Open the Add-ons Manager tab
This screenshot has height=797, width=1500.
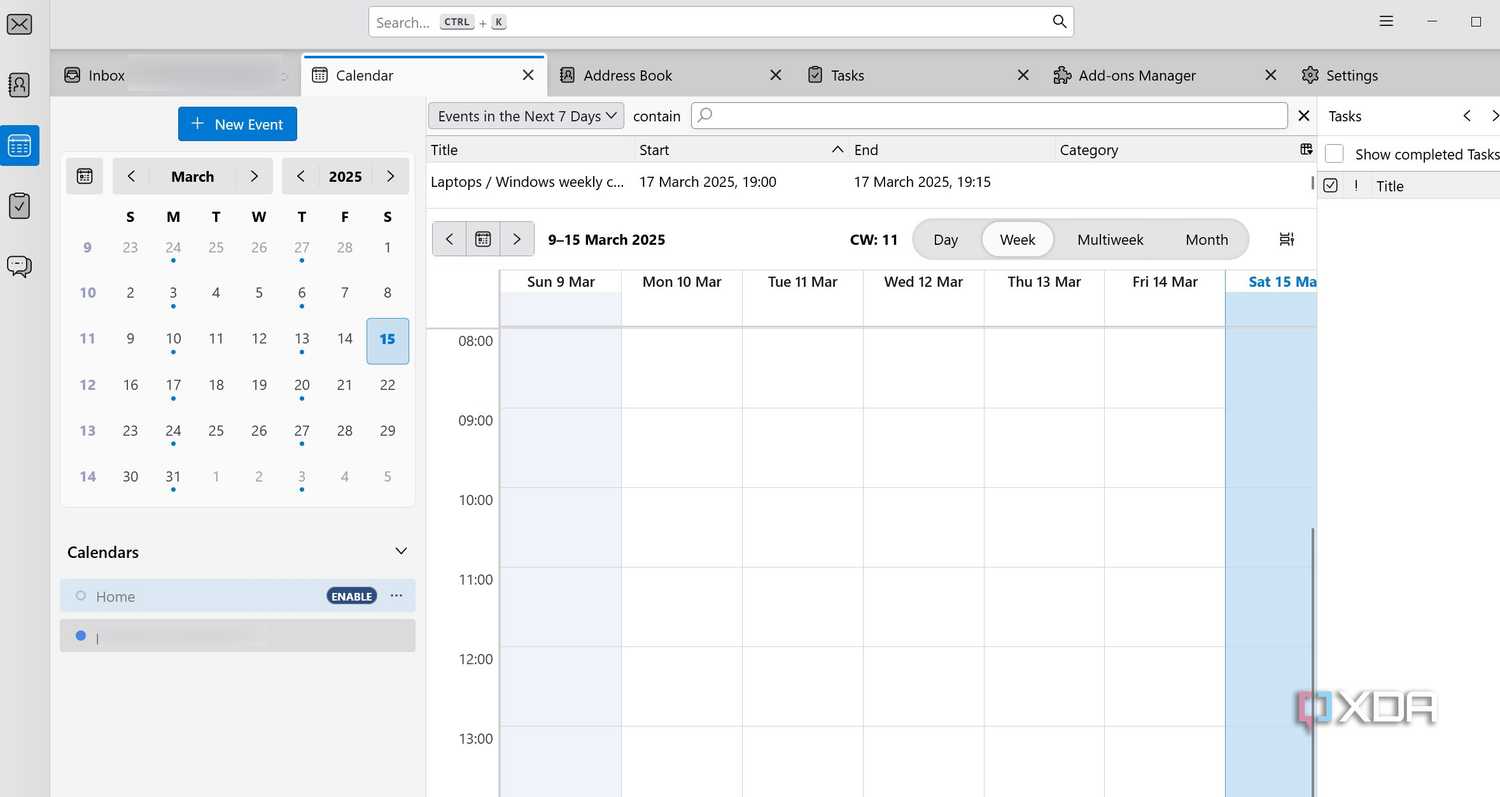coord(1166,75)
